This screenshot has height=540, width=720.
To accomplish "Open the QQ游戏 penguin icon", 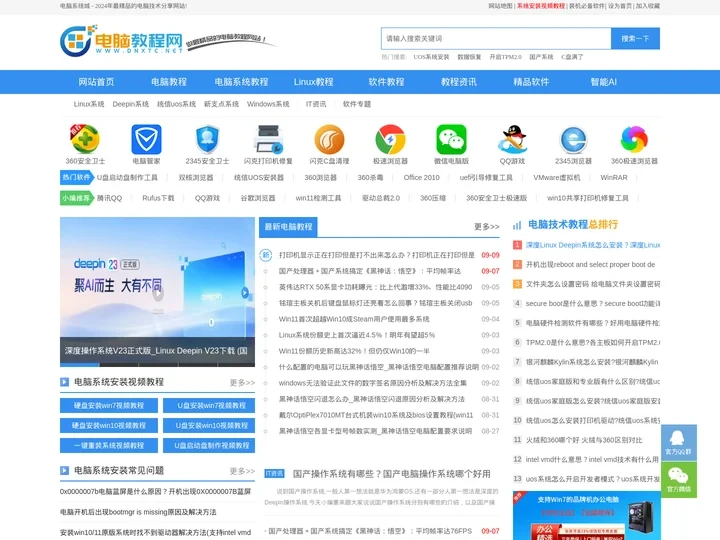I will [512, 139].
